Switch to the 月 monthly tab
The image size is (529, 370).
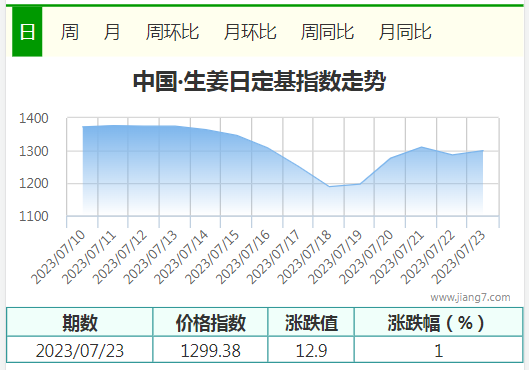(112, 32)
